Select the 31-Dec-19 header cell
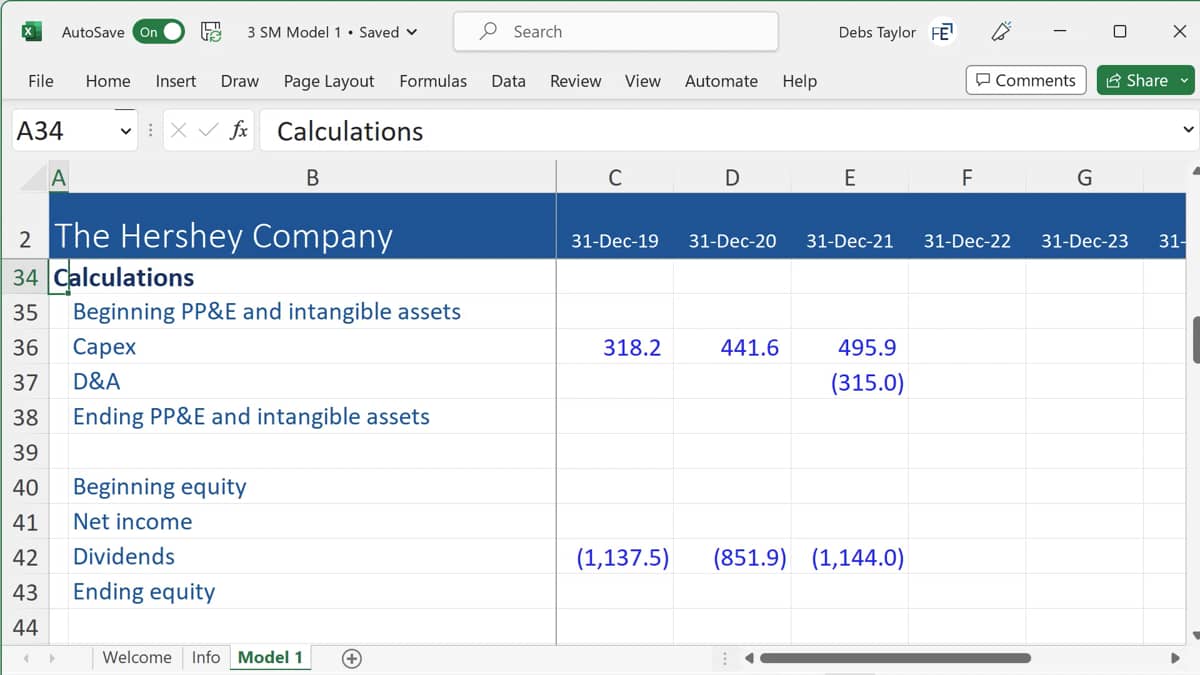Screen dimensions: 1200x675 [x=615, y=241]
